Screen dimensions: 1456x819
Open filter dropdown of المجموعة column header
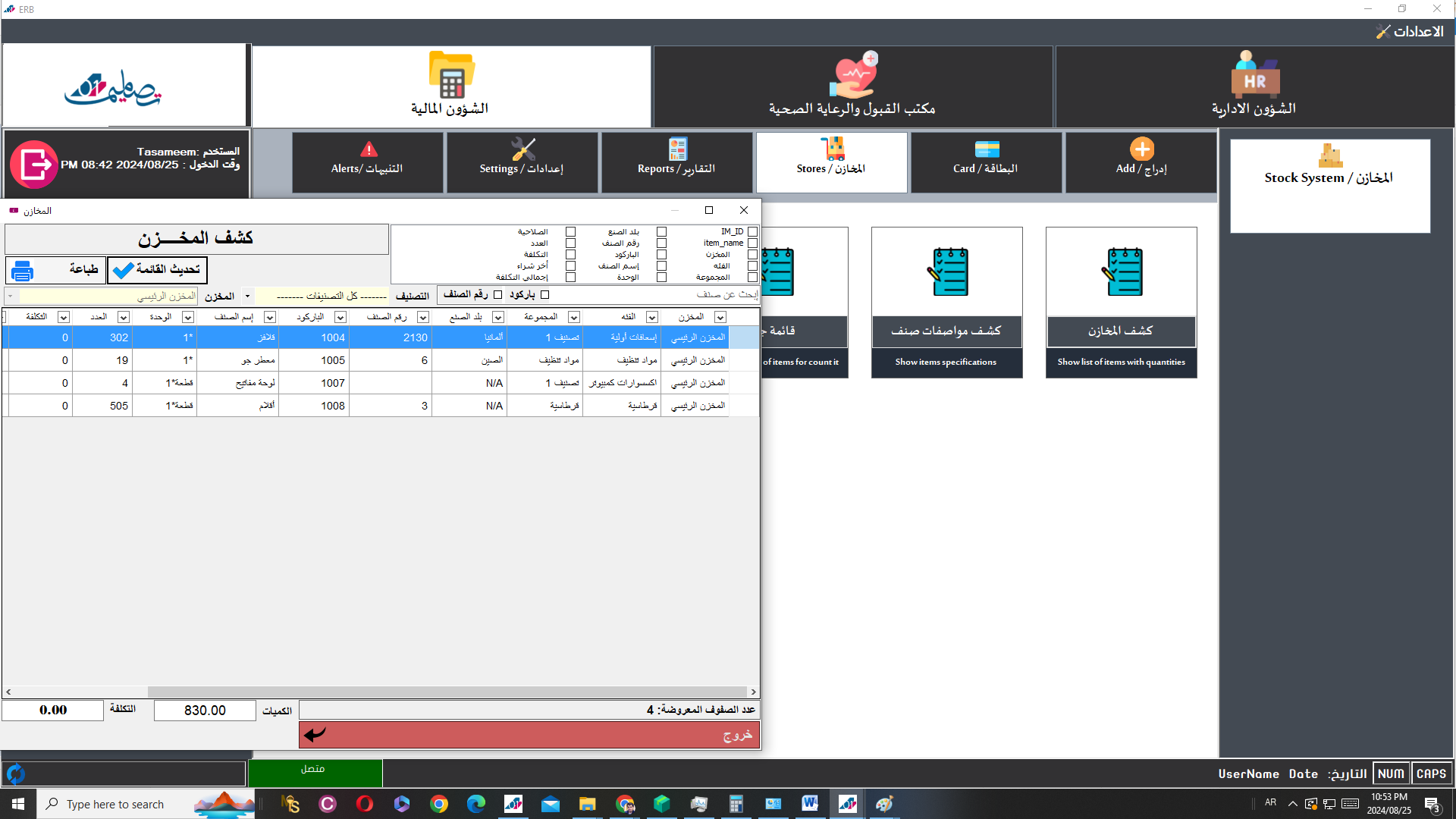point(574,317)
